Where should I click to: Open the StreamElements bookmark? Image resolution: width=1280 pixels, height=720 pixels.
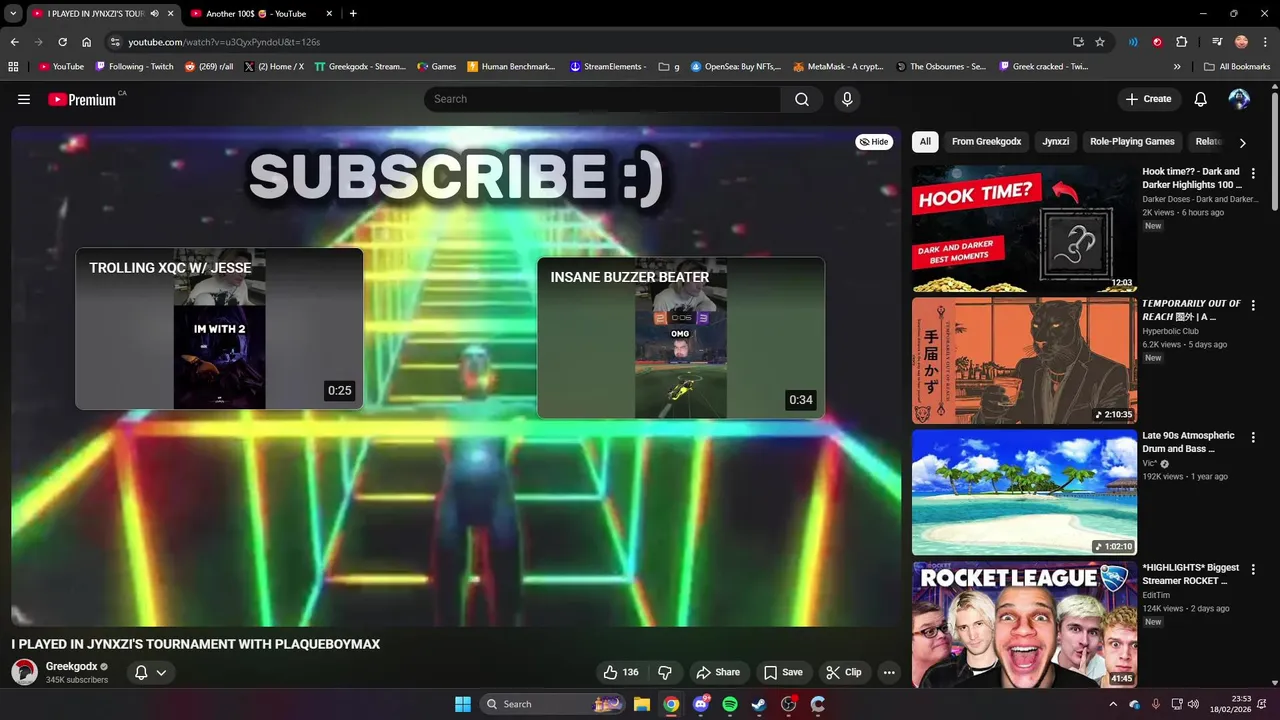(608, 67)
